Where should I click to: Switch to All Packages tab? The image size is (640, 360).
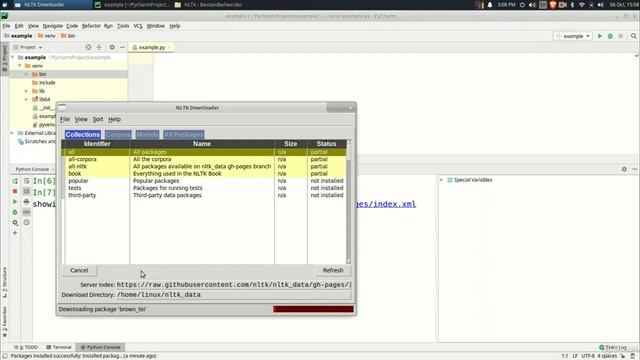click(184, 134)
